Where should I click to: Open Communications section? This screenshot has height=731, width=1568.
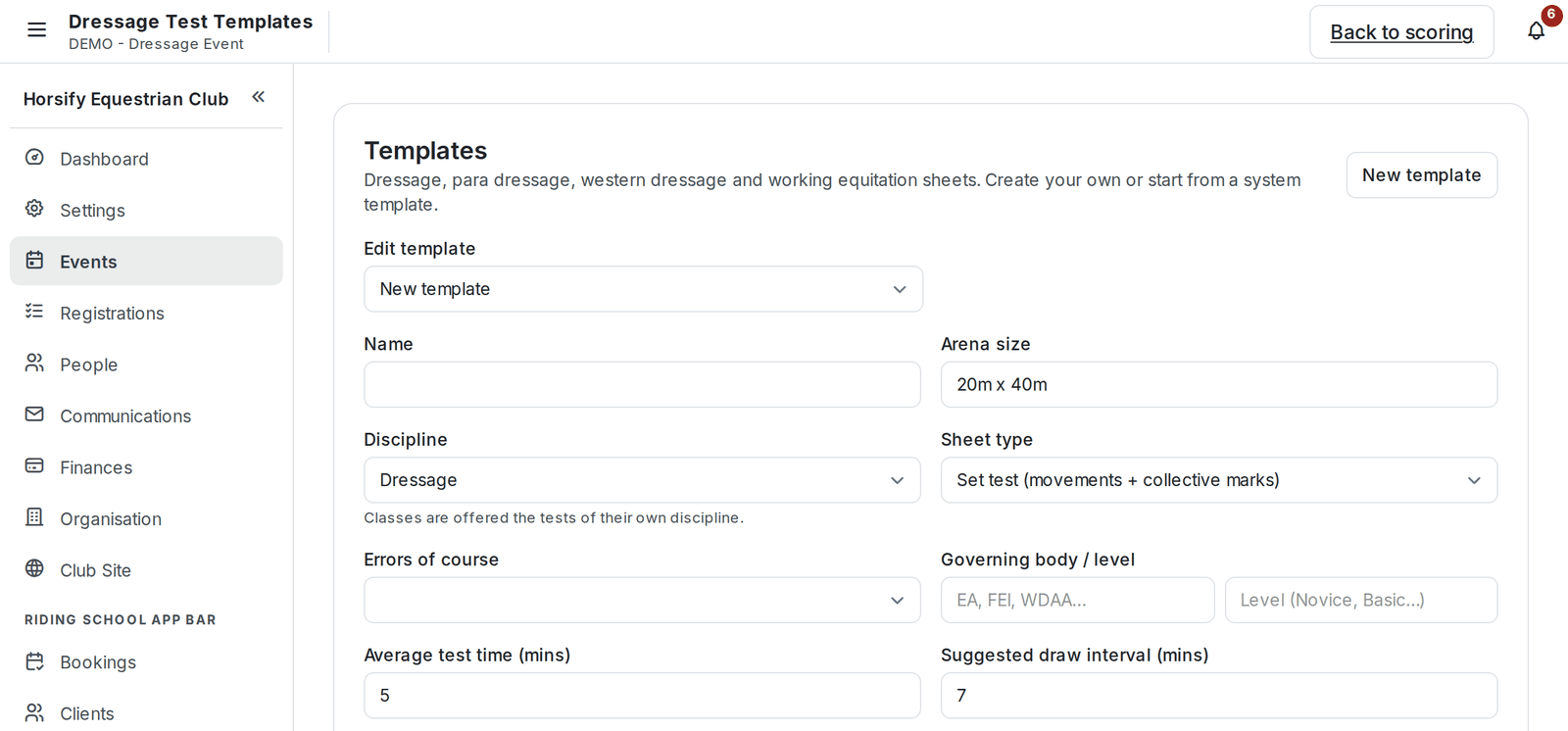(x=146, y=415)
